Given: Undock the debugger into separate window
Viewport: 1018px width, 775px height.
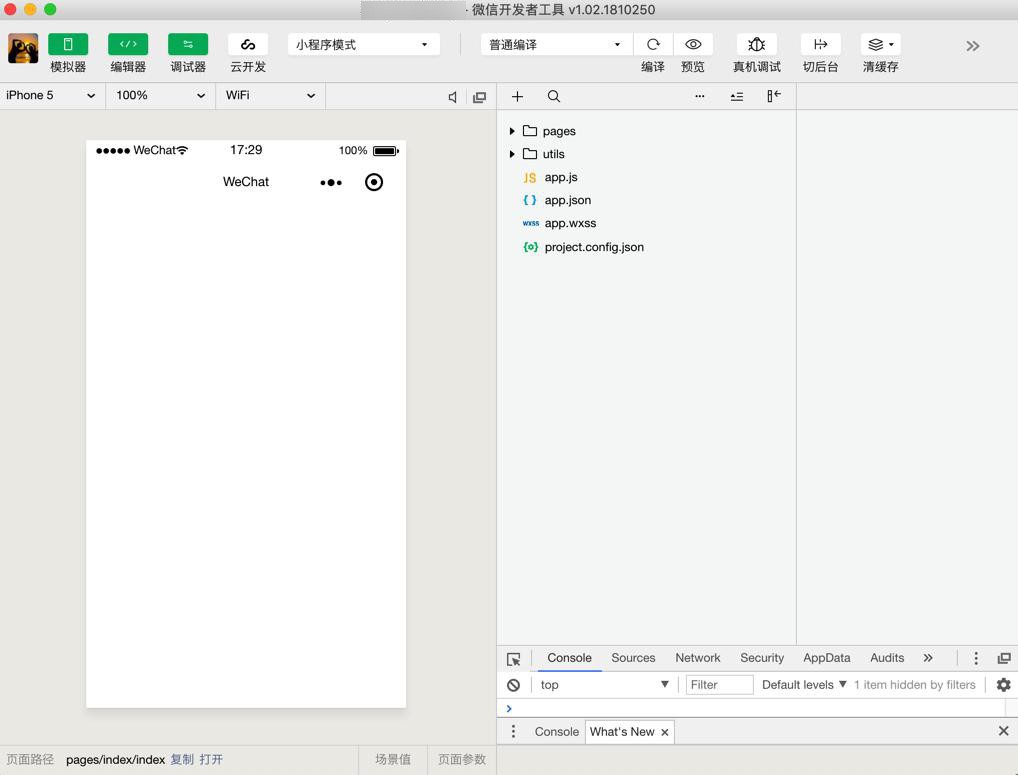Looking at the screenshot, I should coord(1004,658).
